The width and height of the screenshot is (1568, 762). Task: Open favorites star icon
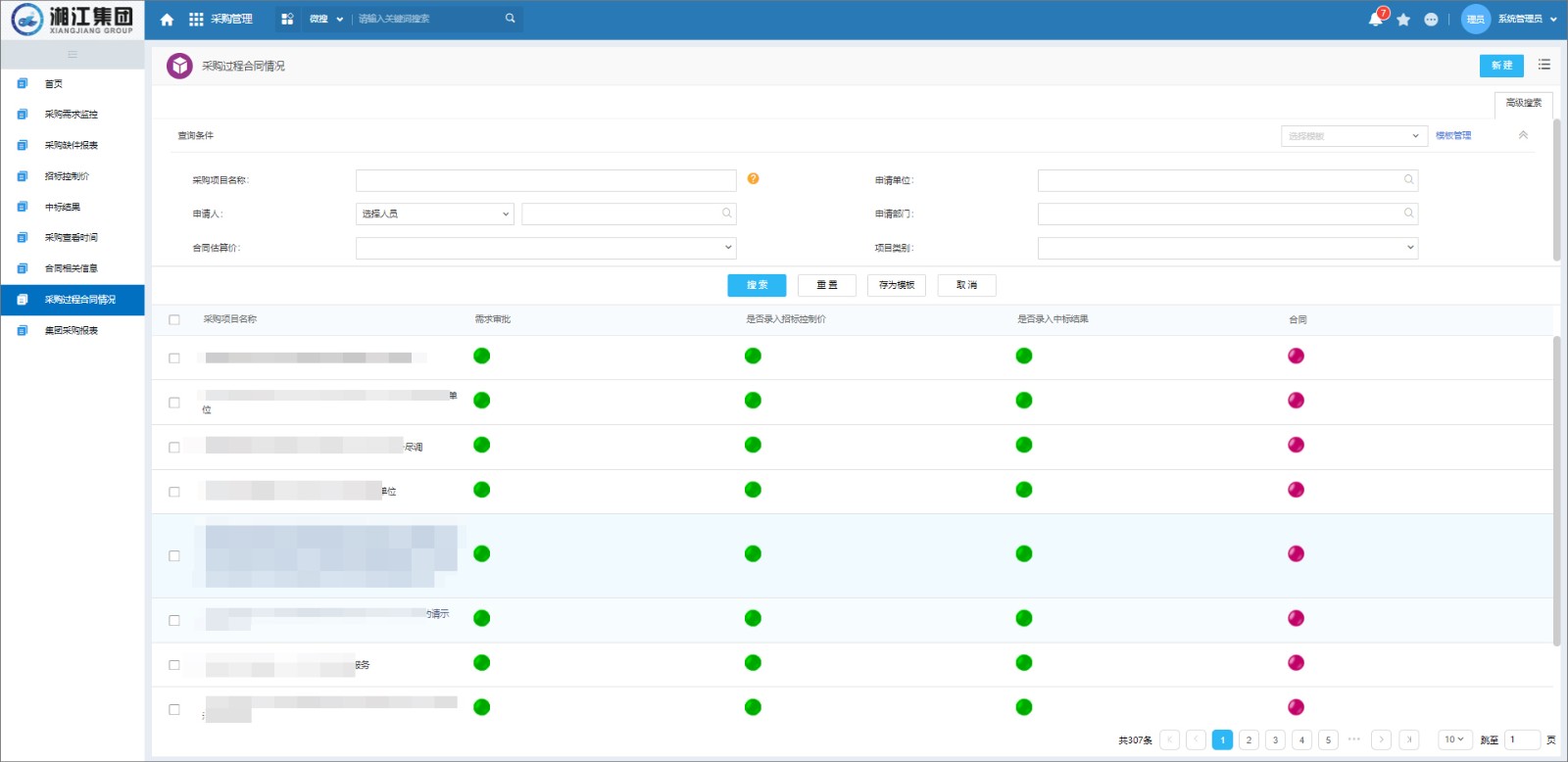click(x=1403, y=20)
